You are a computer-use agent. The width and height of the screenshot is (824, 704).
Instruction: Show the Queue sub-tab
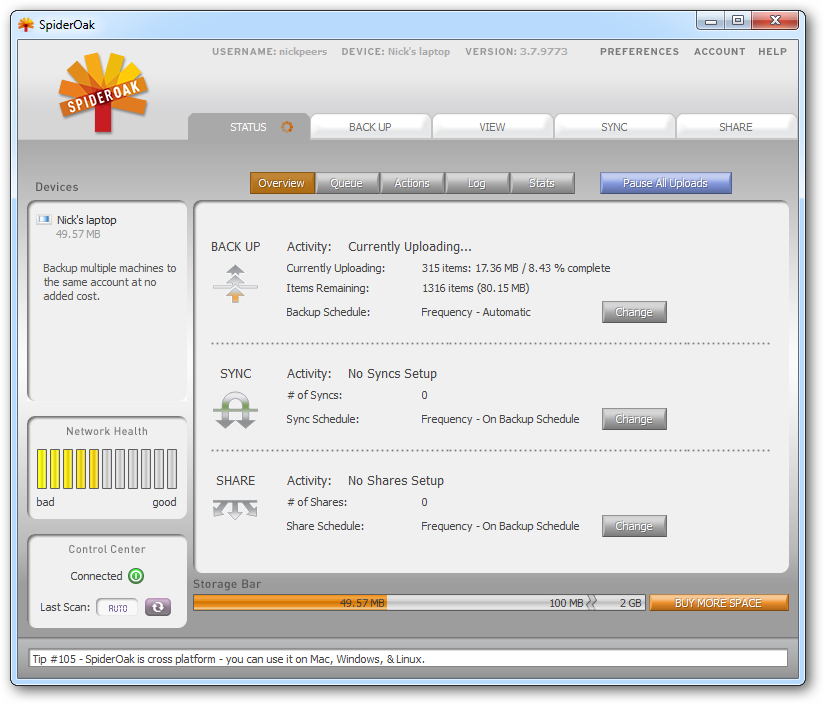(347, 183)
